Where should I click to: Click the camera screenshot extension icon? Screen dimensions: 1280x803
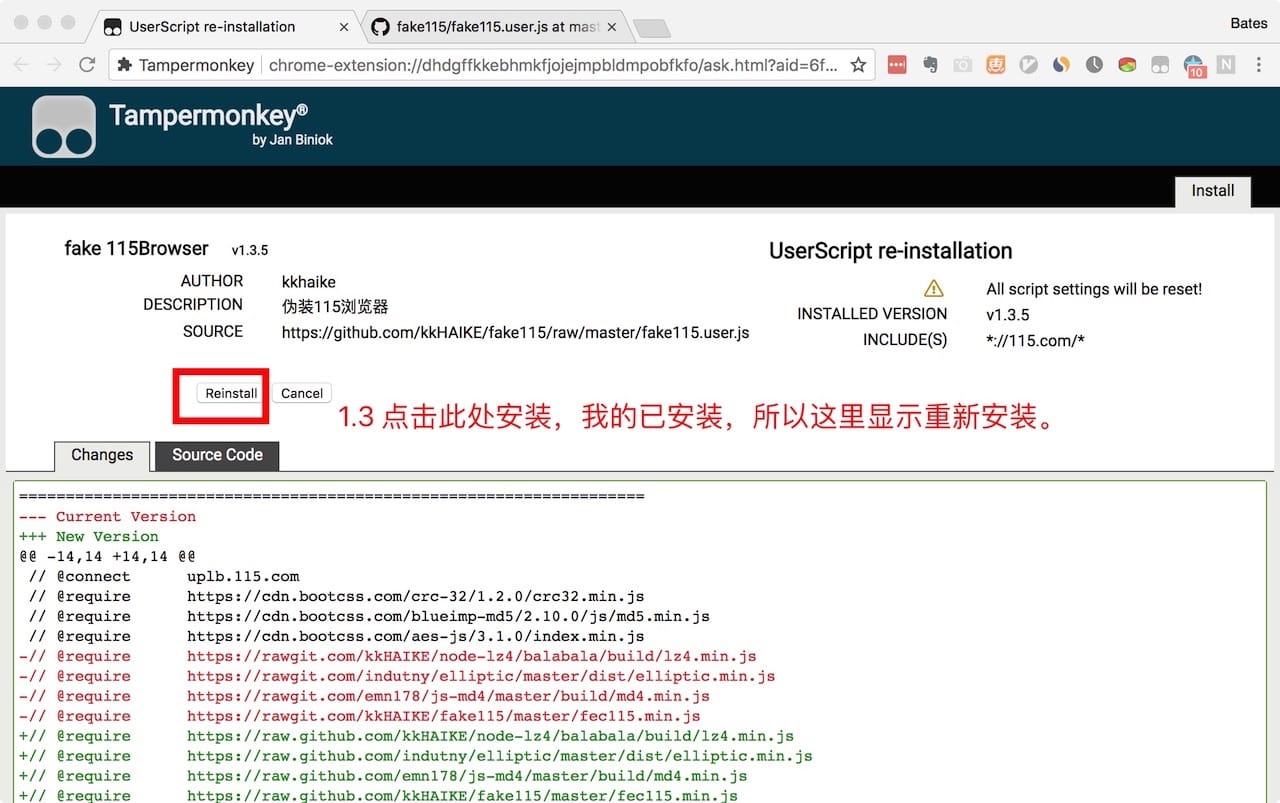tap(962, 65)
